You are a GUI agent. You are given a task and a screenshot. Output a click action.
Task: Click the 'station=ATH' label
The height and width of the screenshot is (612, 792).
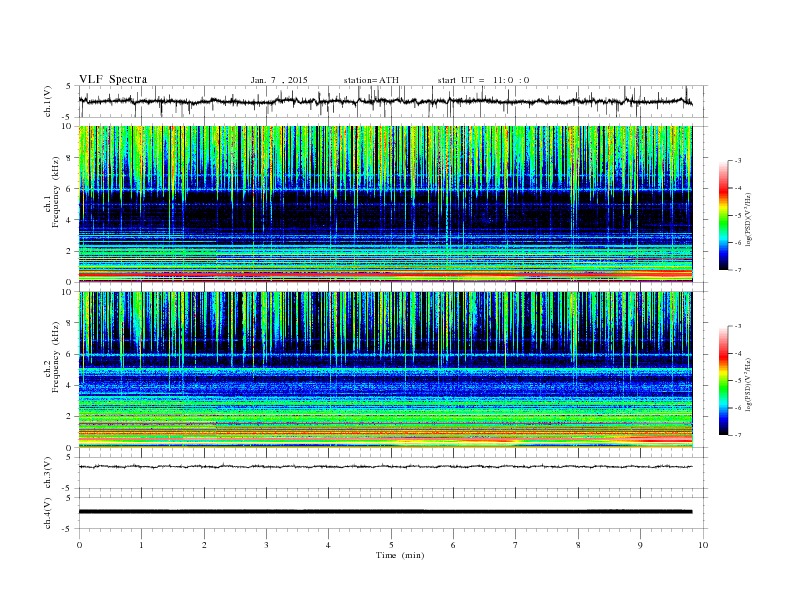pyautogui.click(x=371, y=80)
